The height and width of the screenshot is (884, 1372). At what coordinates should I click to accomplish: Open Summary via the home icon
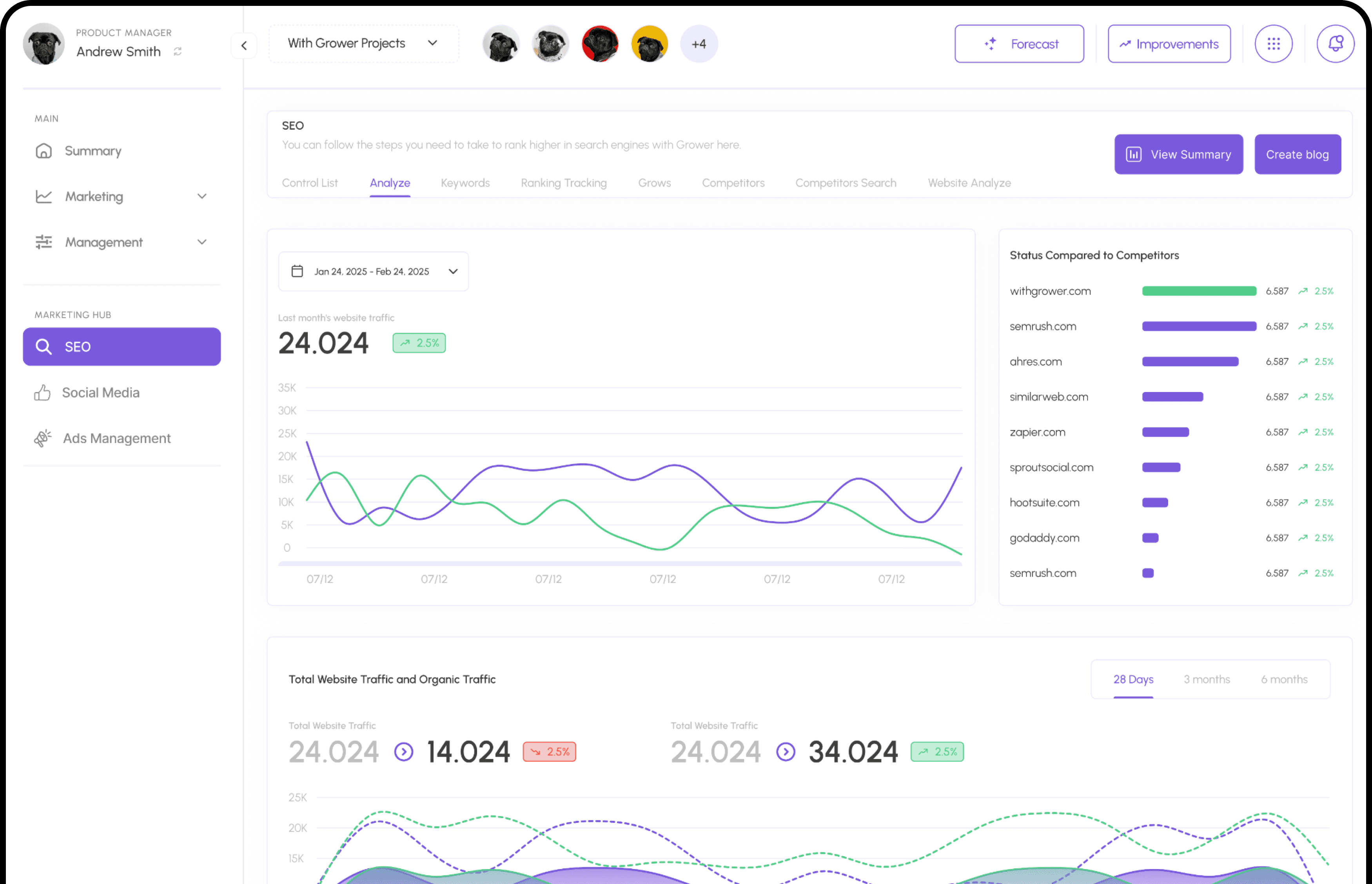[44, 151]
